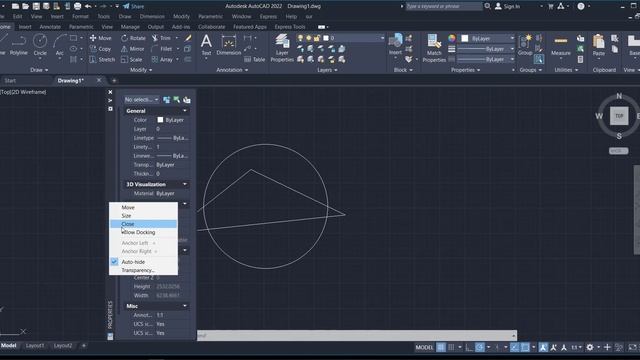Select the Text annotation tool
The image size is (640, 360).
[207, 44]
